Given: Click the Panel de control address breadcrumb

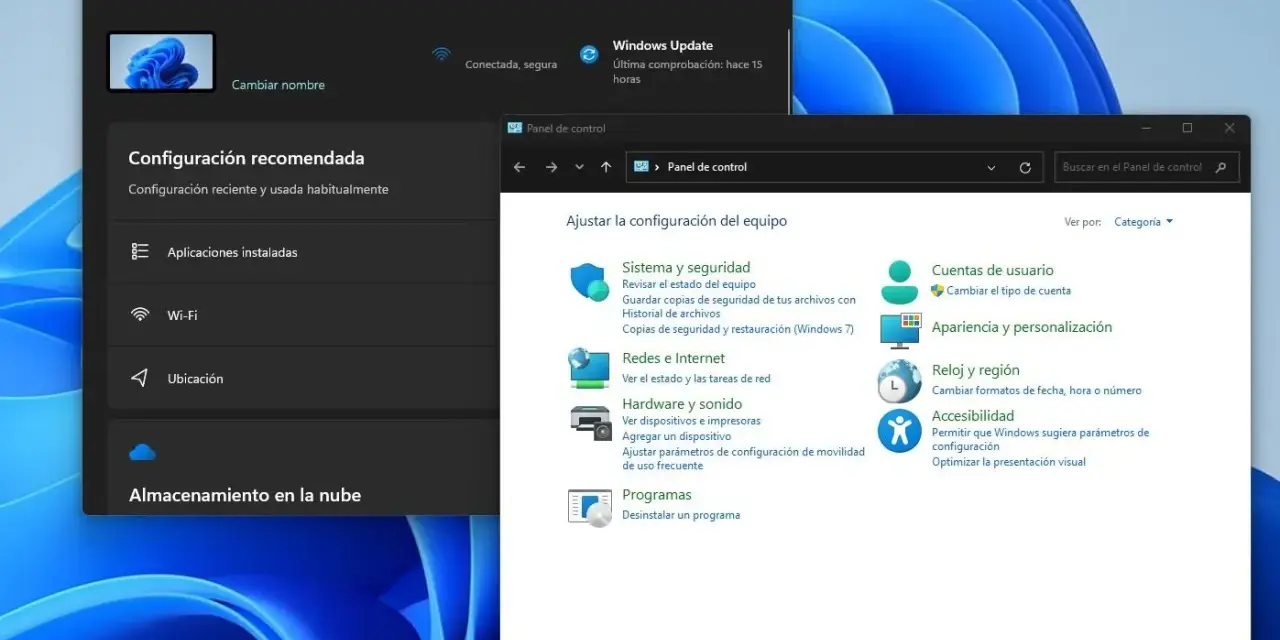Looking at the screenshot, I should (x=707, y=167).
